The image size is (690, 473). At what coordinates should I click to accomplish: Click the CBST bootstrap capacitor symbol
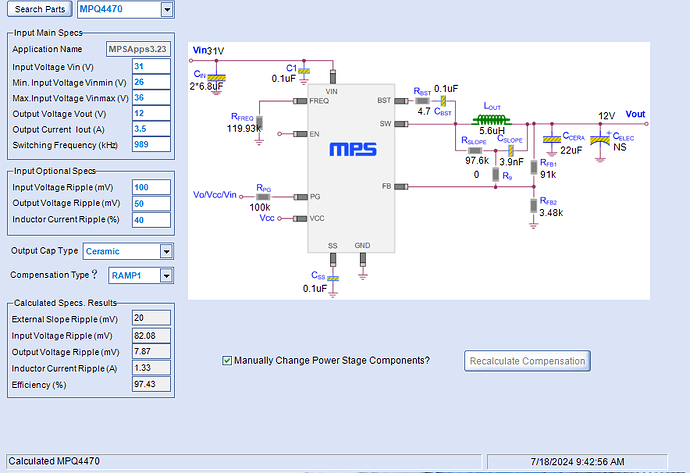pyautogui.click(x=444, y=101)
